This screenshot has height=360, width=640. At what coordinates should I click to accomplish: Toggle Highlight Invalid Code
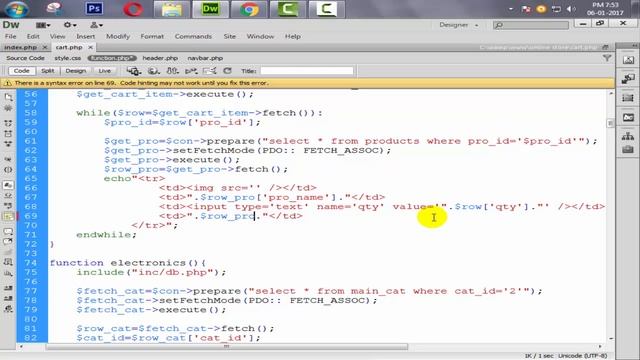coord(8,196)
